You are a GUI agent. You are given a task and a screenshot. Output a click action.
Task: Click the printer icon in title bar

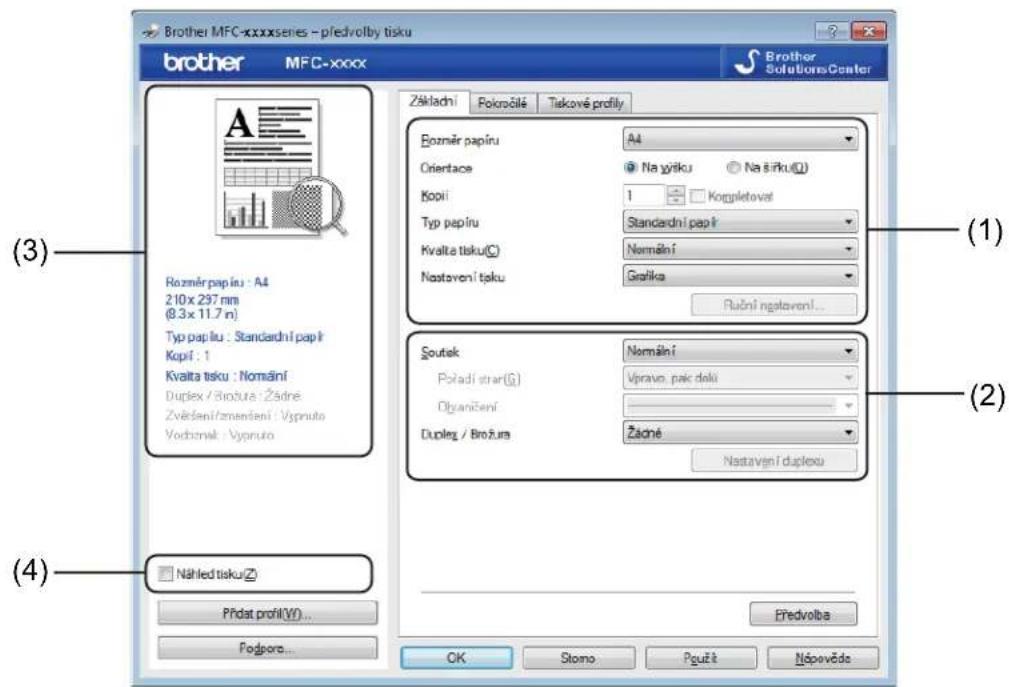click(x=152, y=31)
